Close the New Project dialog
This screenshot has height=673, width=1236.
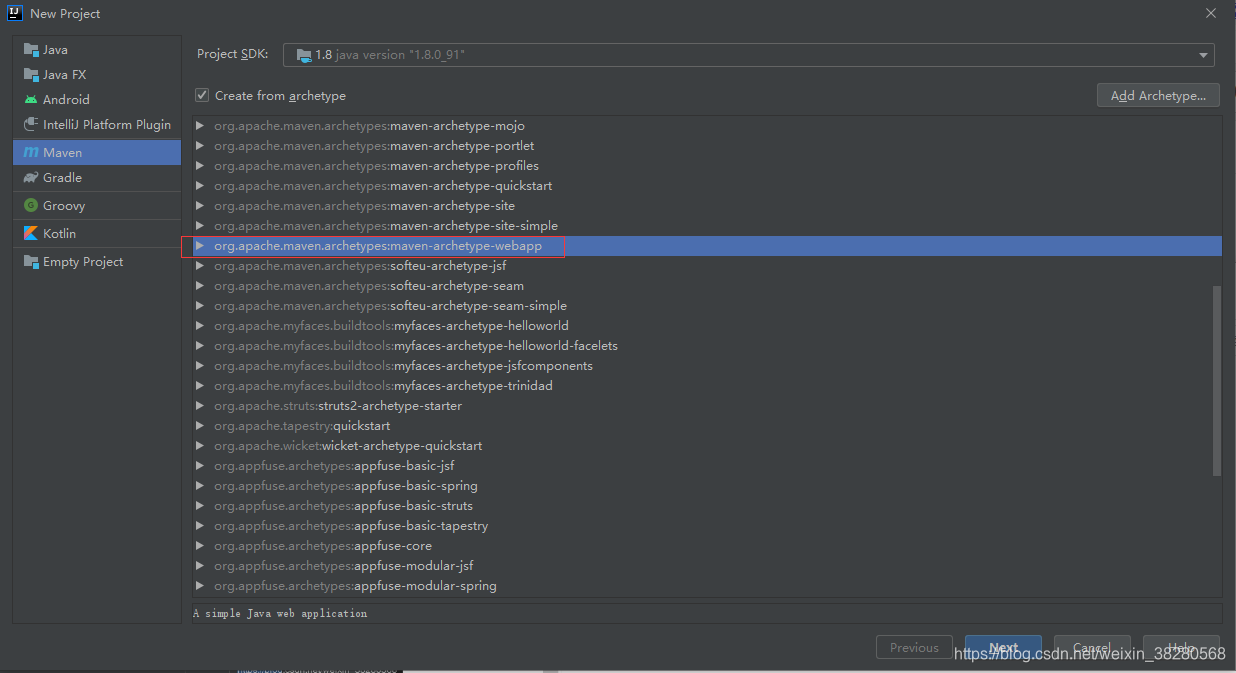click(1211, 13)
